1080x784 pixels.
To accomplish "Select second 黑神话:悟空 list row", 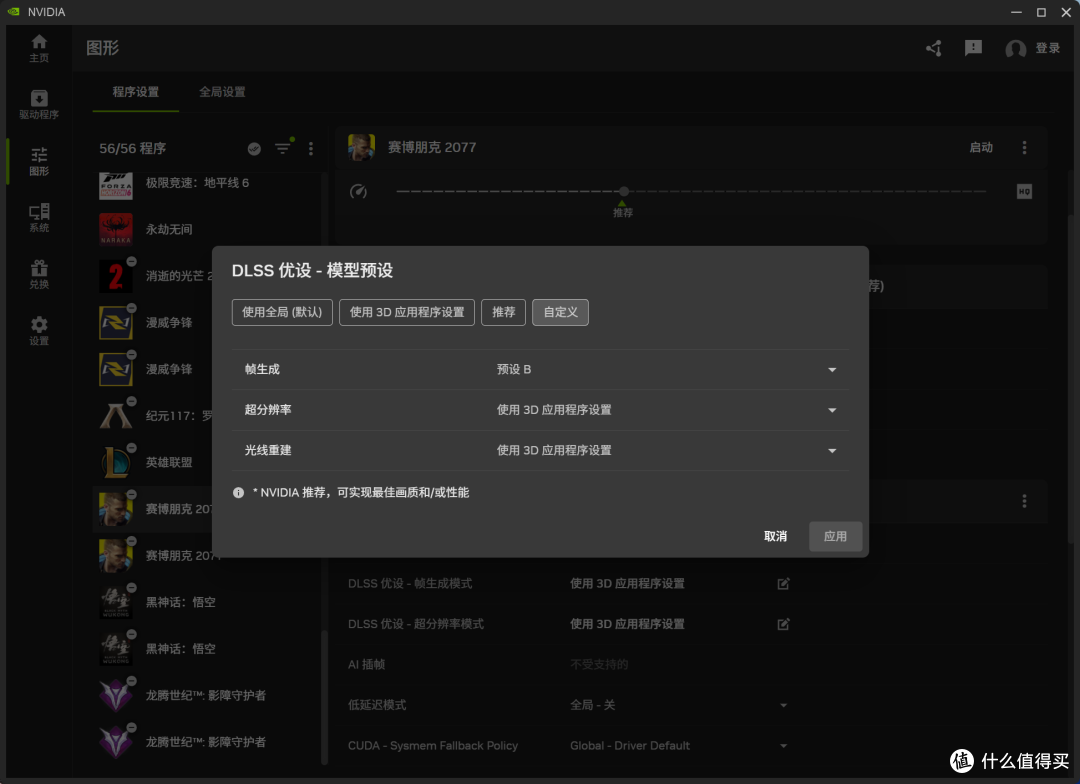I will point(207,649).
